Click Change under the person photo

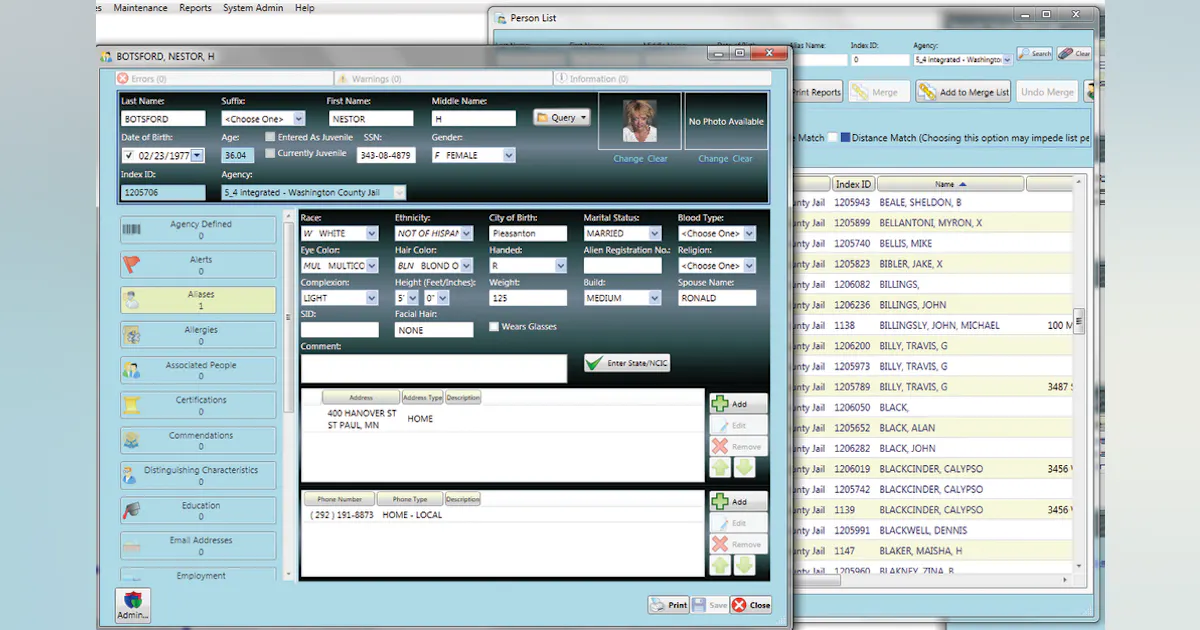[x=628, y=159]
